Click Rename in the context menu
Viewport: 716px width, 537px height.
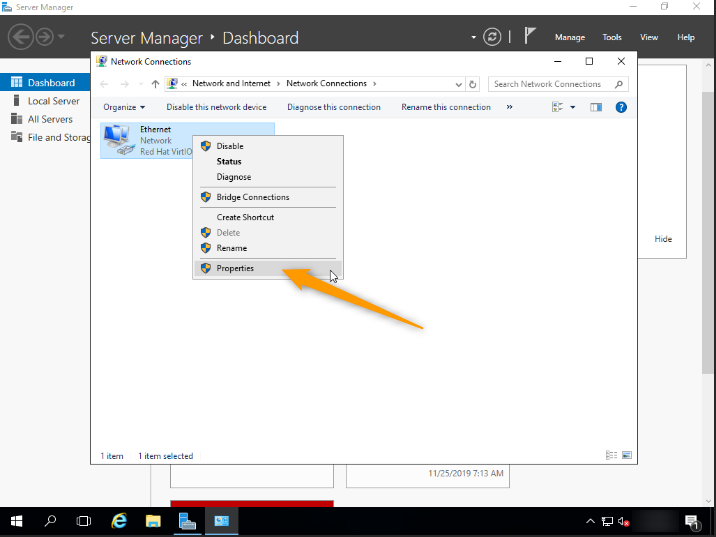tap(231, 248)
